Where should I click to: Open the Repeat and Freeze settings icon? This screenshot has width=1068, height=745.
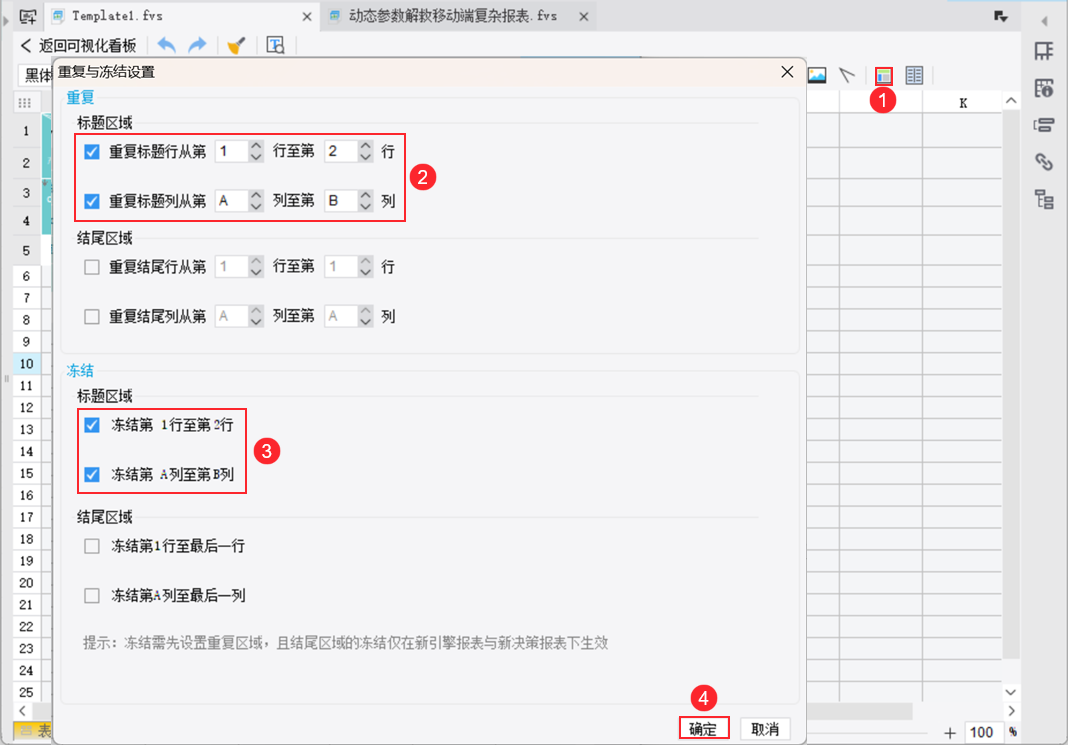click(883, 74)
